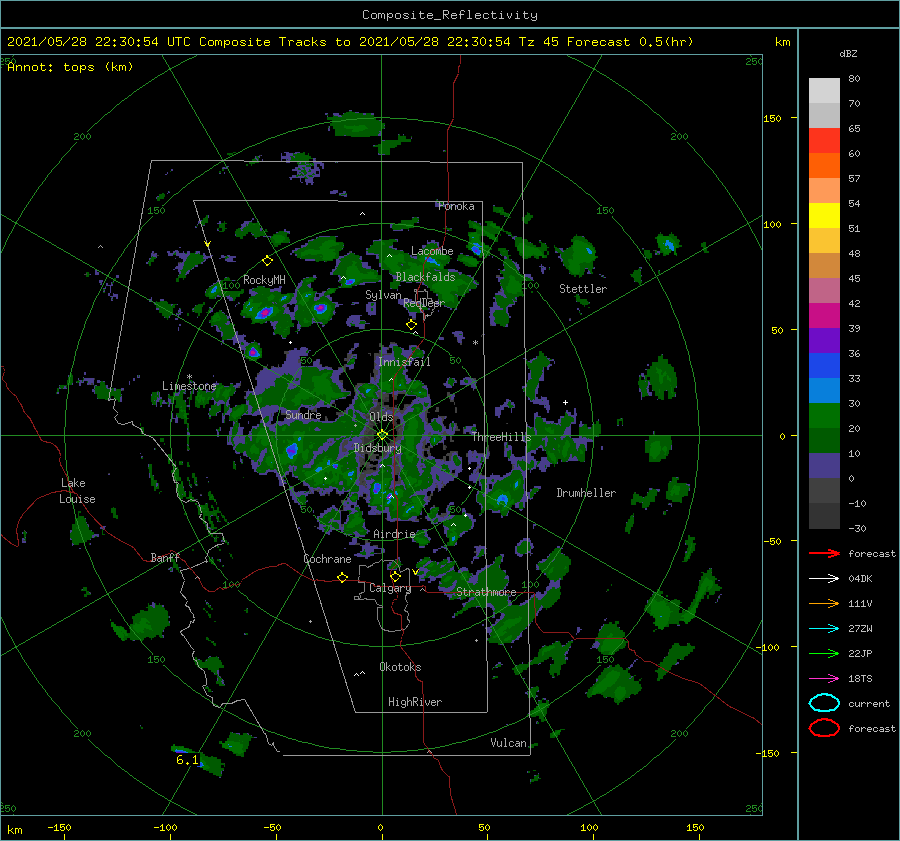This screenshot has width=900, height=841.
Task: Click the Sundre town label
Action: [303, 415]
